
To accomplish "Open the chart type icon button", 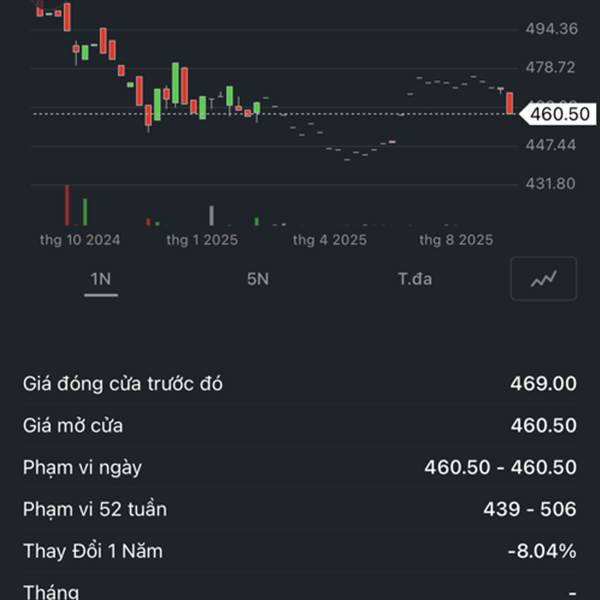I will tap(543, 279).
